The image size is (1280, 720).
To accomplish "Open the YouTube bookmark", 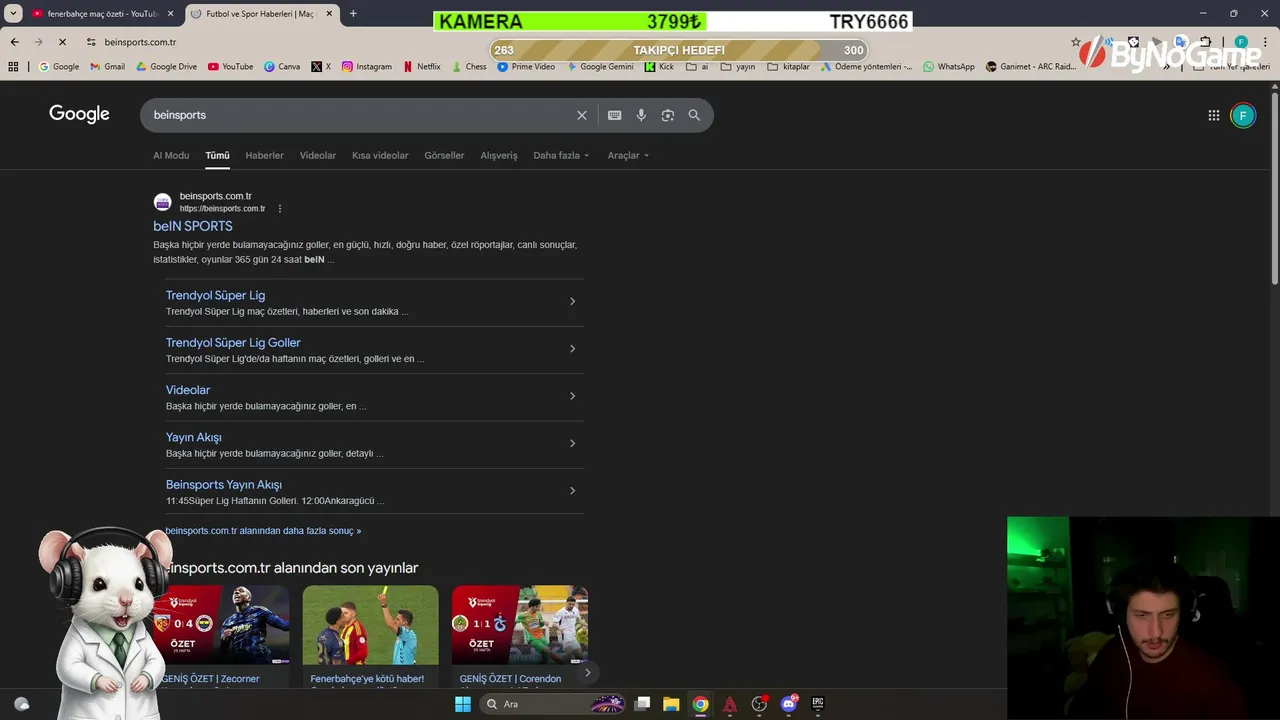I will tap(230, 67).
